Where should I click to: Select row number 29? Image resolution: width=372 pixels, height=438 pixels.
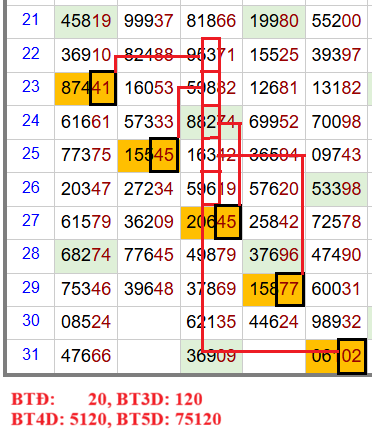click(31, 288)
